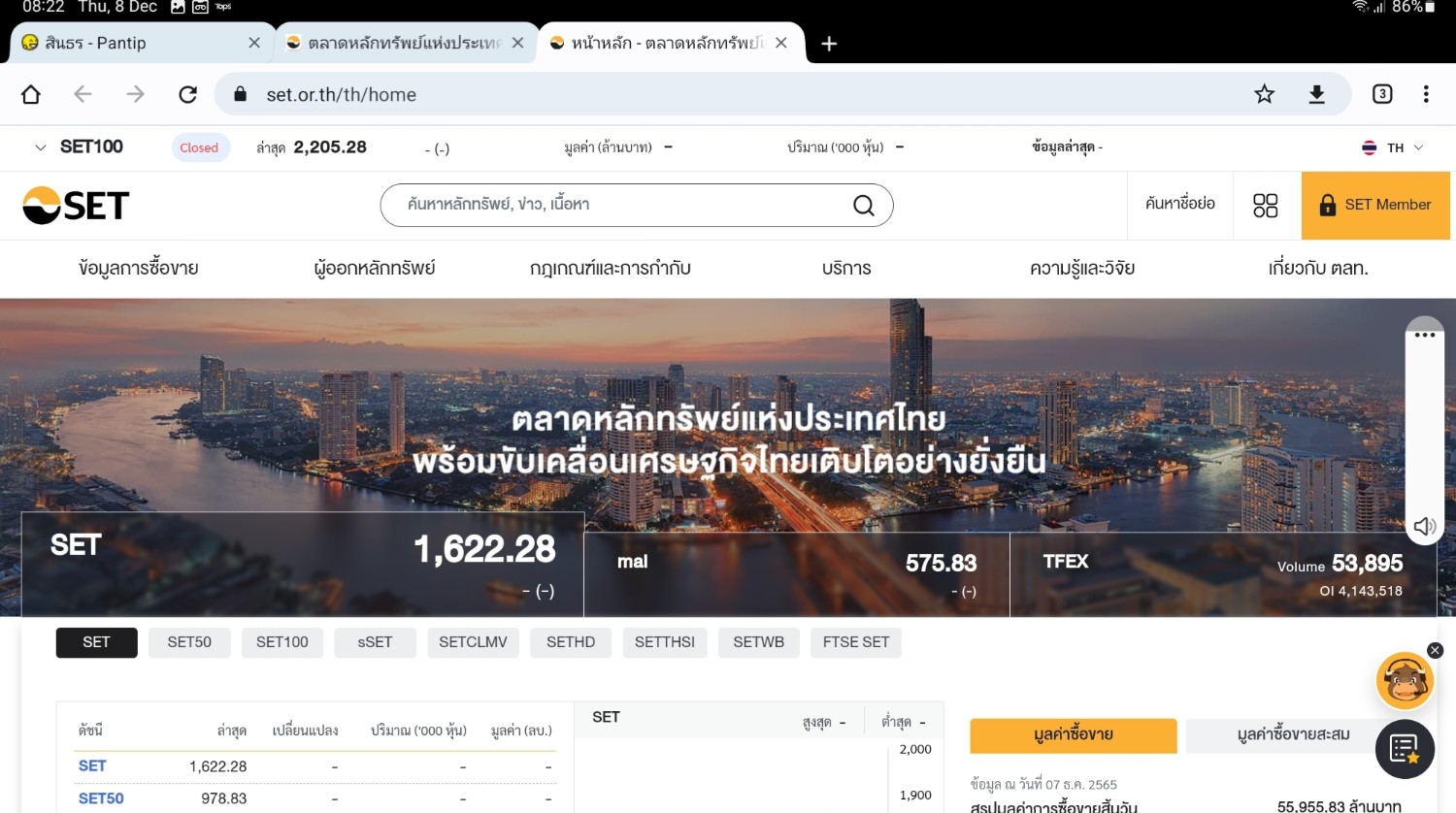Open the SET index banner card

[x=303, y=565]
